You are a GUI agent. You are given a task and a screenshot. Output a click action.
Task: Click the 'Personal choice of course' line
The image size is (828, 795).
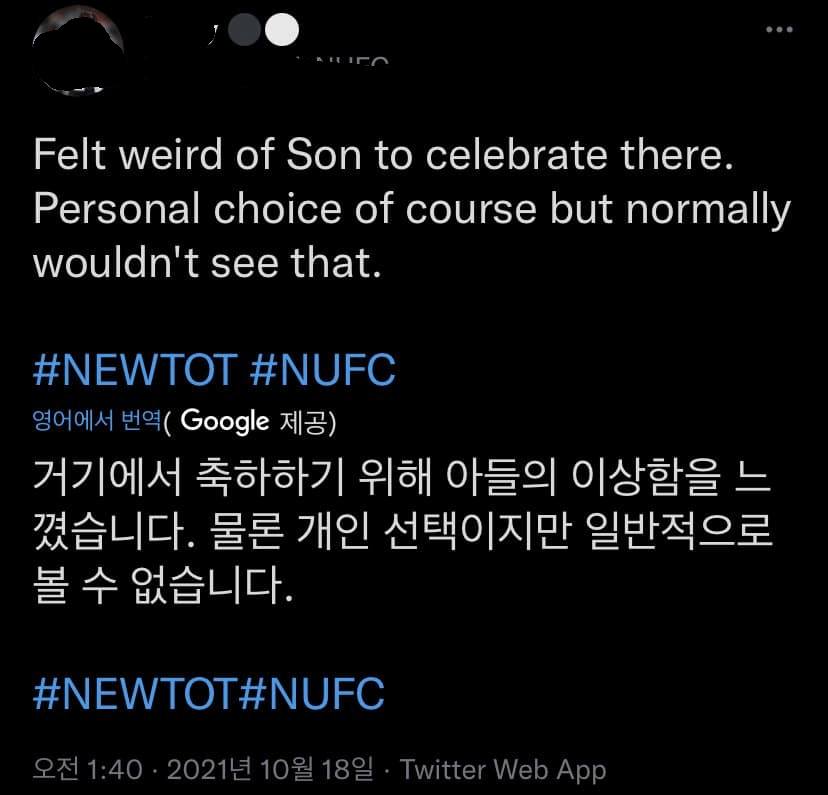pos(411,208)
